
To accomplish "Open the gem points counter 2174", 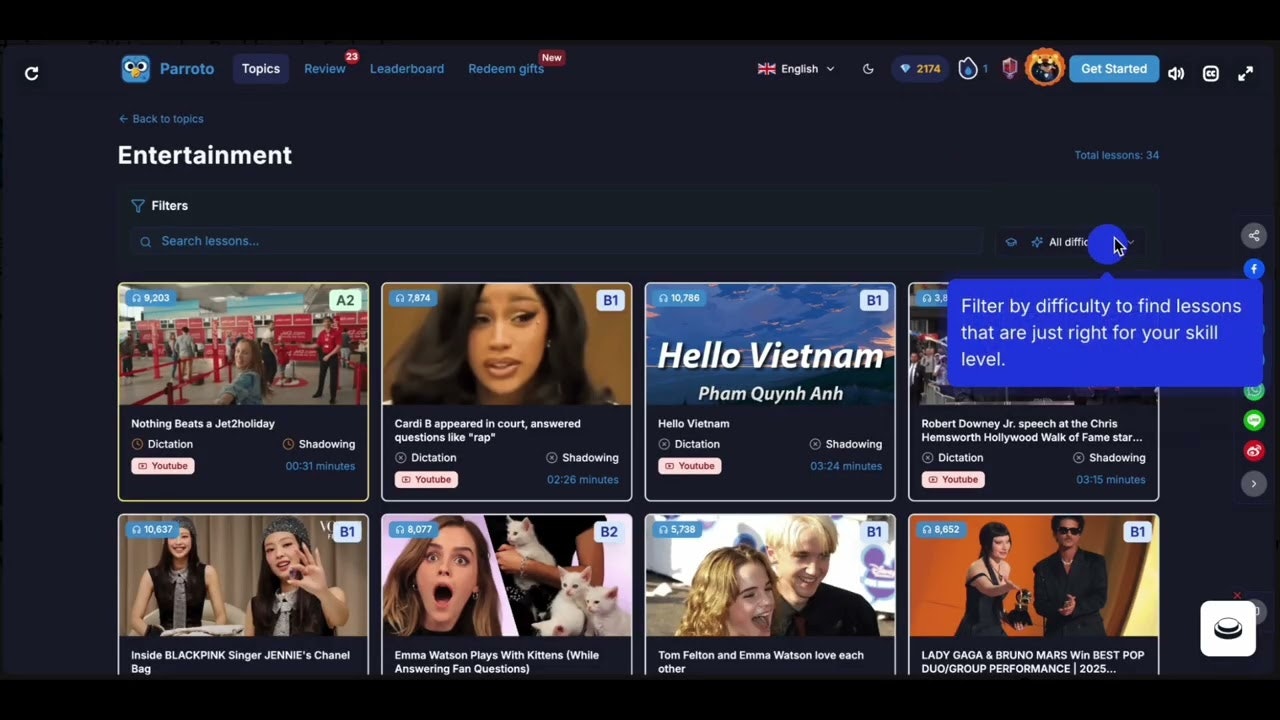I will point(920,69).
